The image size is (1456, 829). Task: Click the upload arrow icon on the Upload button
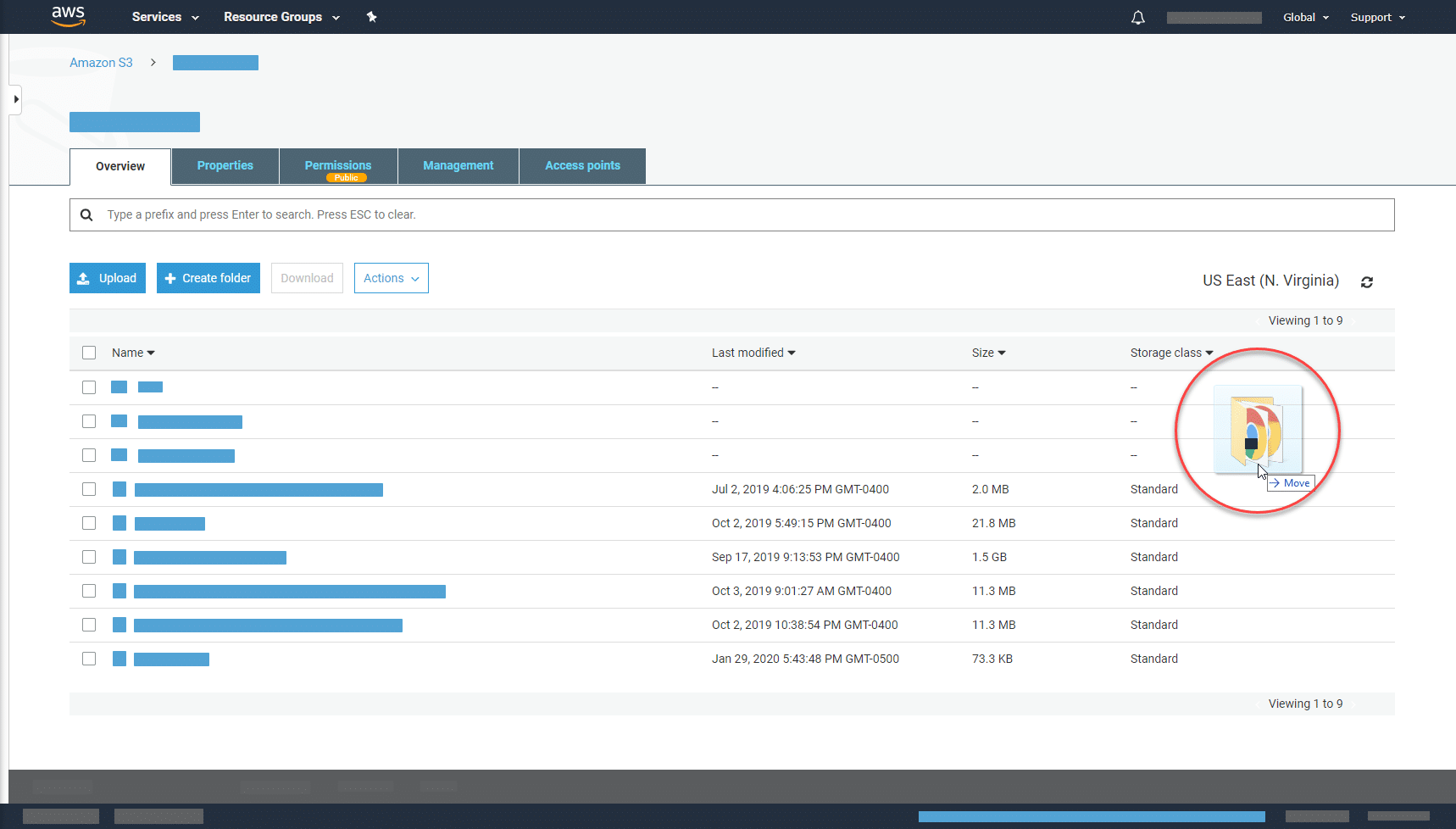83,277
